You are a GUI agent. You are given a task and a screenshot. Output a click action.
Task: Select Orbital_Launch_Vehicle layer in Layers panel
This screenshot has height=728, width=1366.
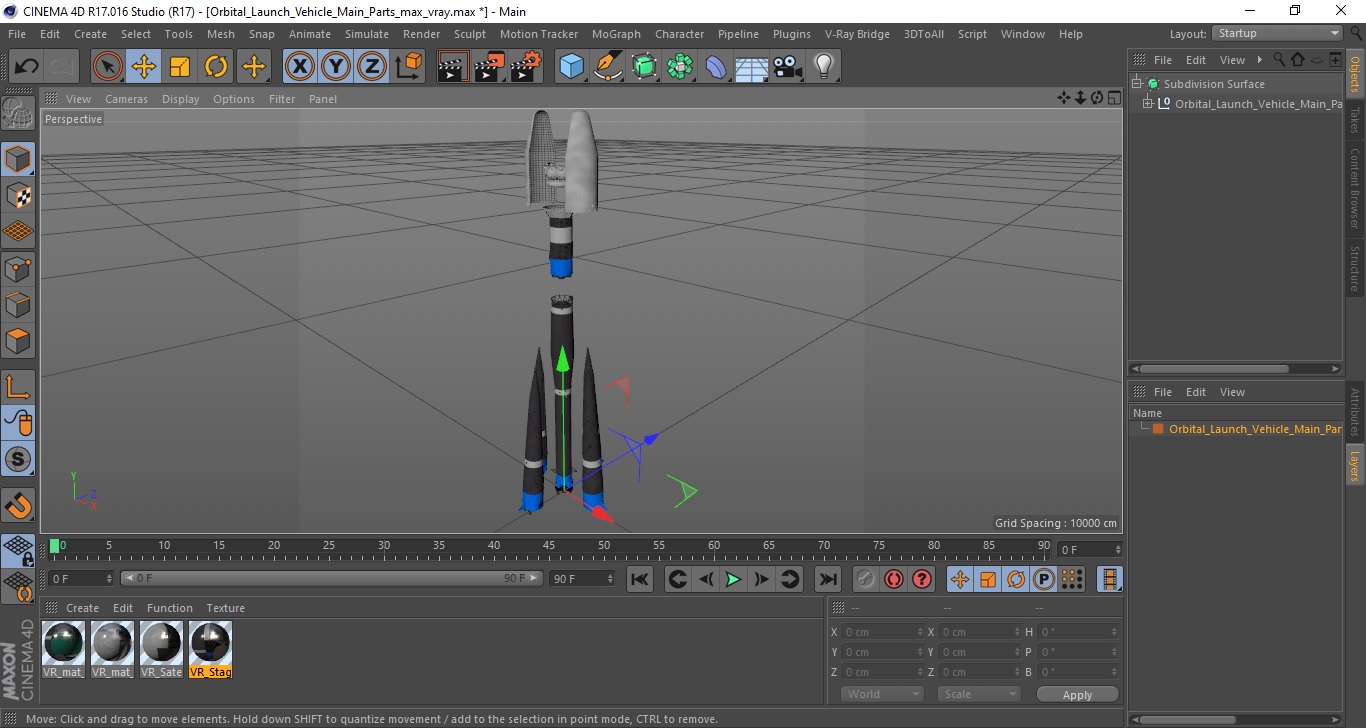pos(1255,429)
